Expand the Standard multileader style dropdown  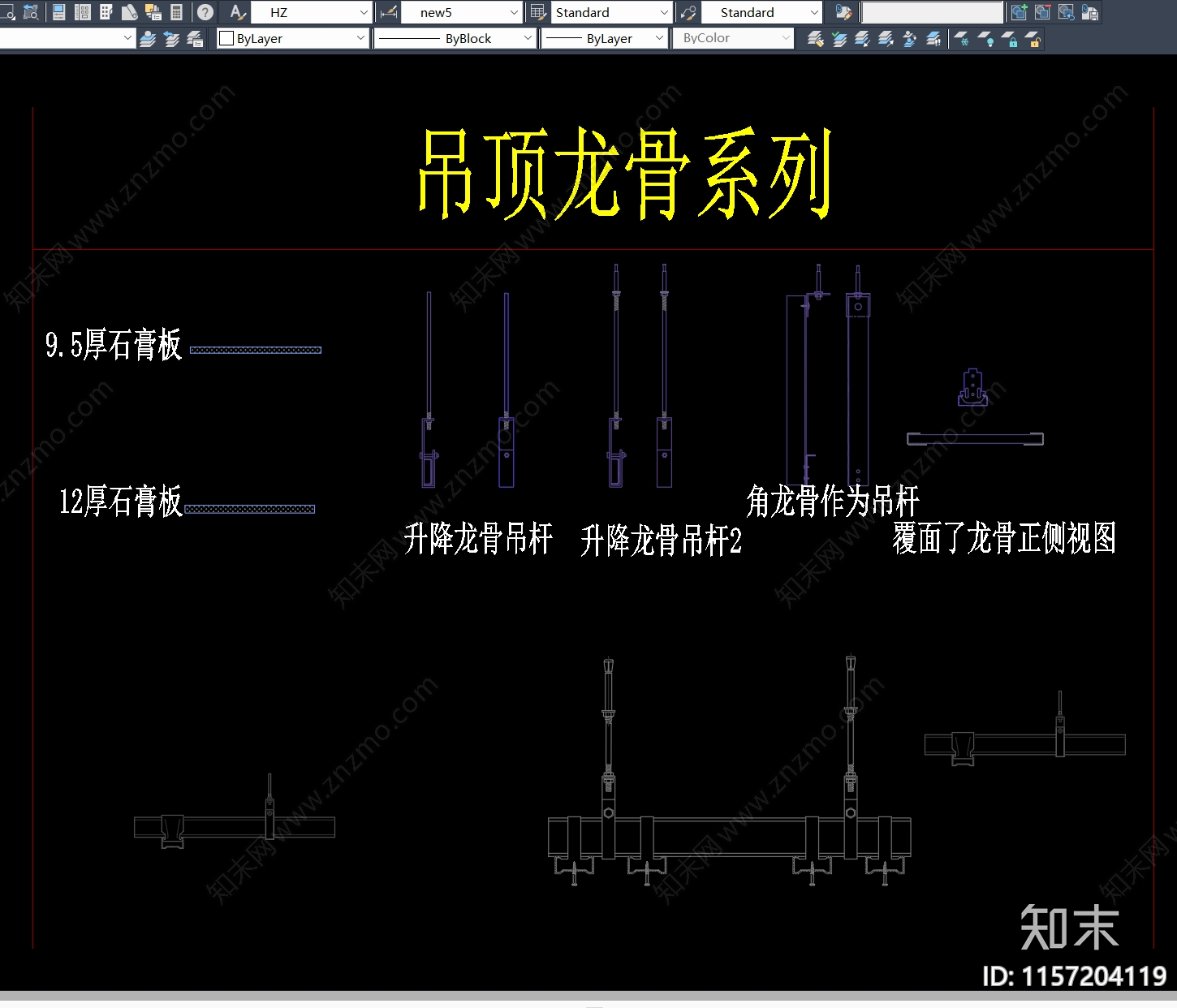point(814,12)
